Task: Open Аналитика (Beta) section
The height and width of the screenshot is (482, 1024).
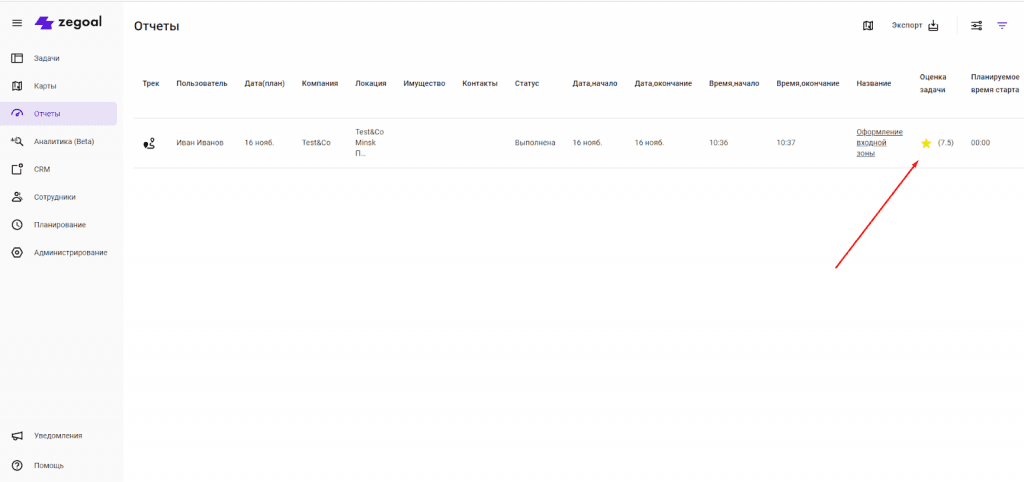Action: tap(63, 141)
